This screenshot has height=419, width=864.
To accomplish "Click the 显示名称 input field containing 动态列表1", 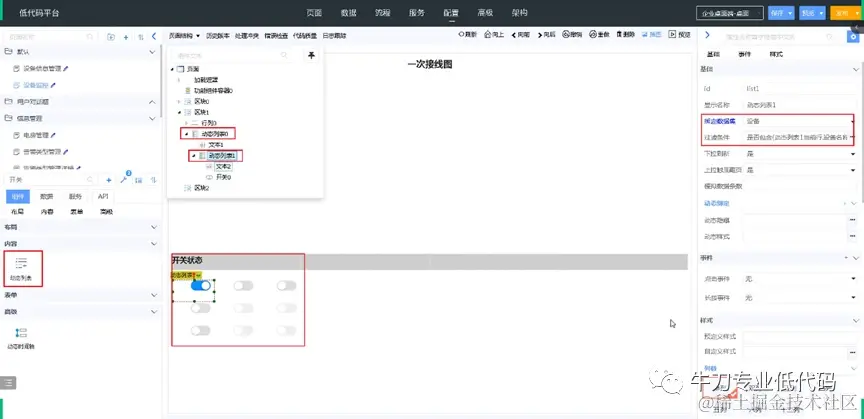I will tap(798, 104).
